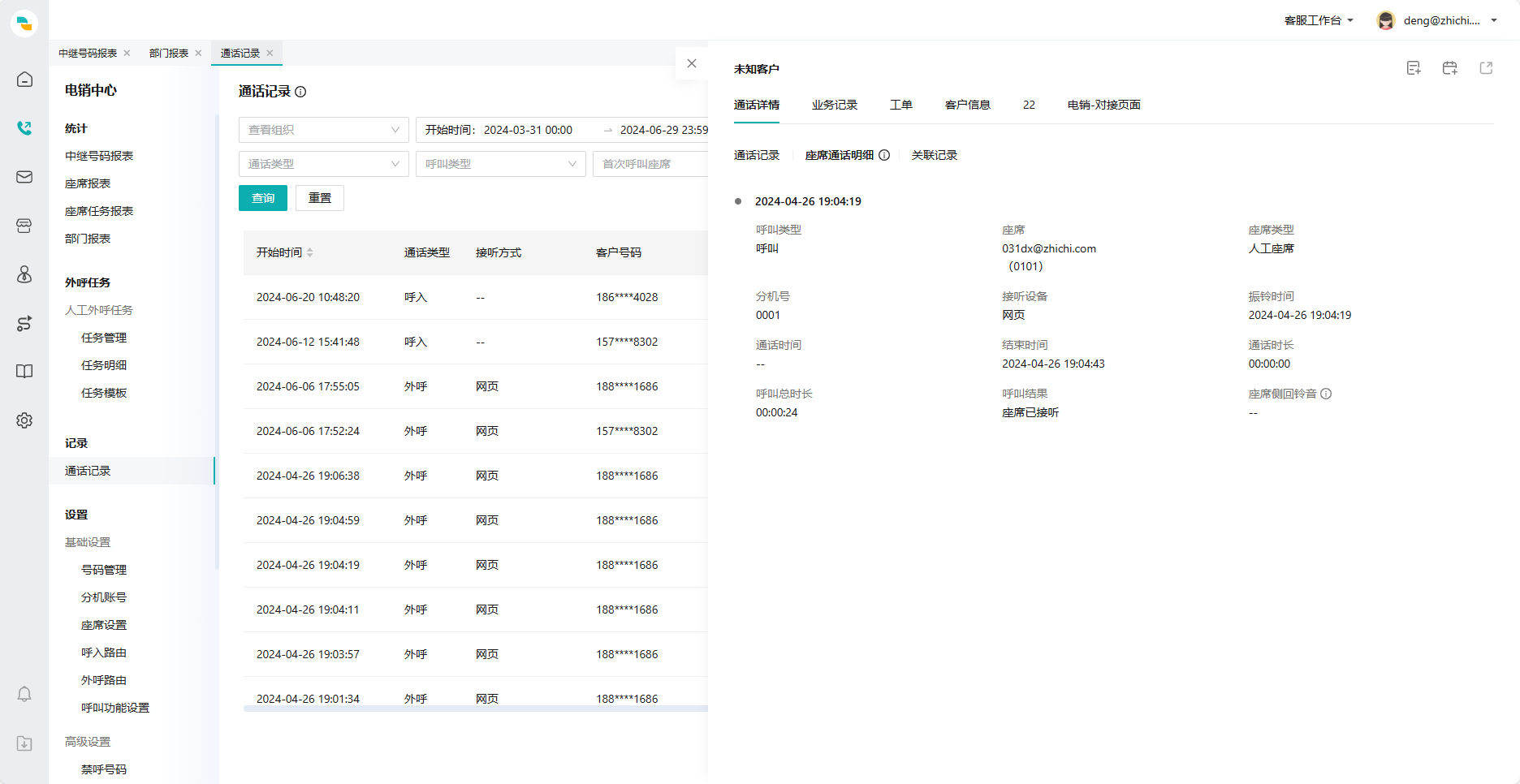Select the phone call center sidebar icon
Screen dimensions: 1520x784
[24, 128]
